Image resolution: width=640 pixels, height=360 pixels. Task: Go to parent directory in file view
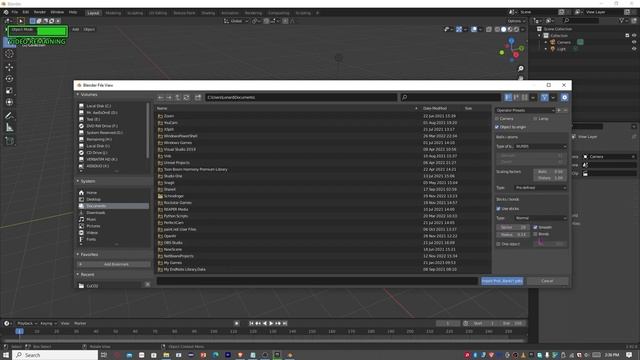tap(178, 98)
